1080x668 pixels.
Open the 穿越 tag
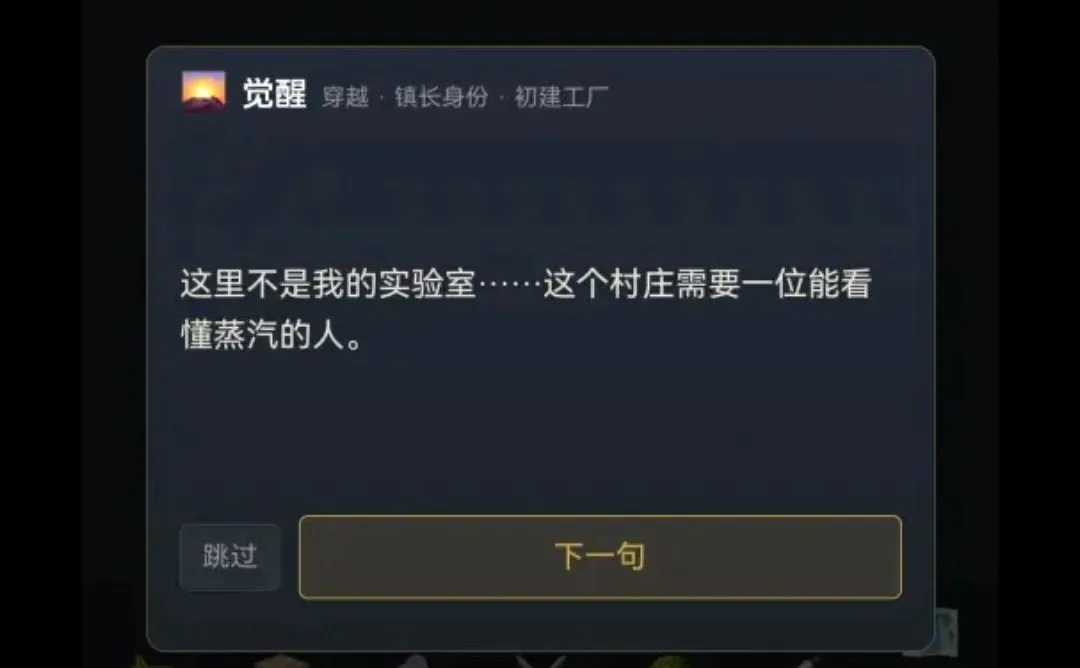(x=345, y=96)
